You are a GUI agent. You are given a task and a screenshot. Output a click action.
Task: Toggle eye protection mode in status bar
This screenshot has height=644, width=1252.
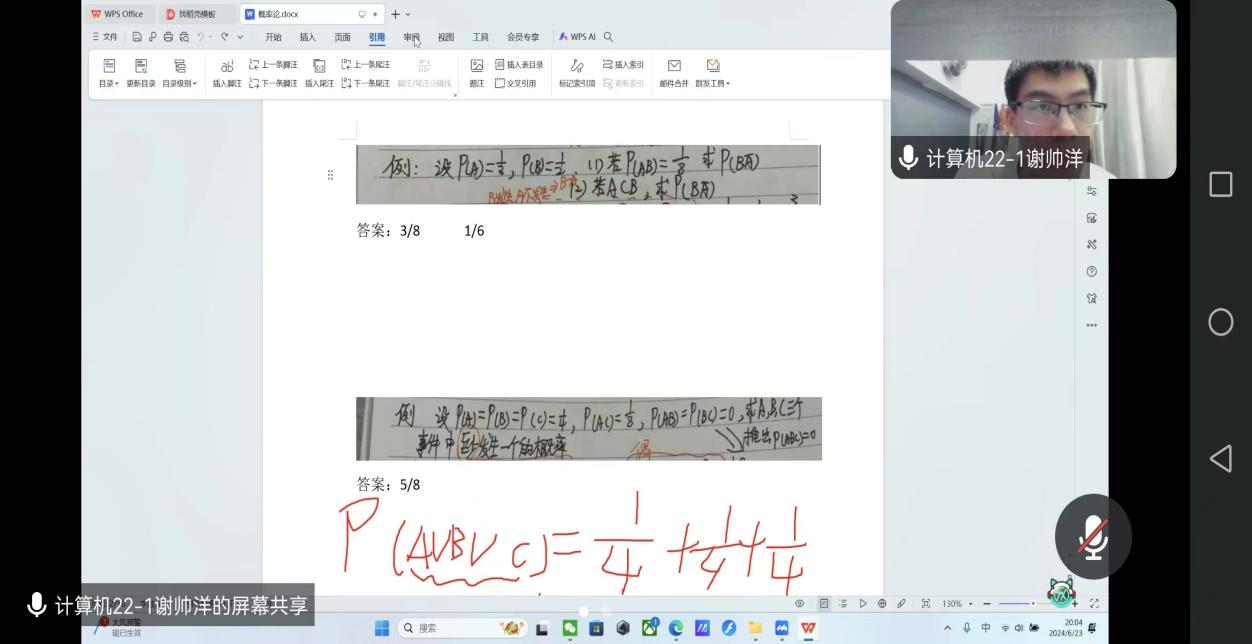click(799, 604)
